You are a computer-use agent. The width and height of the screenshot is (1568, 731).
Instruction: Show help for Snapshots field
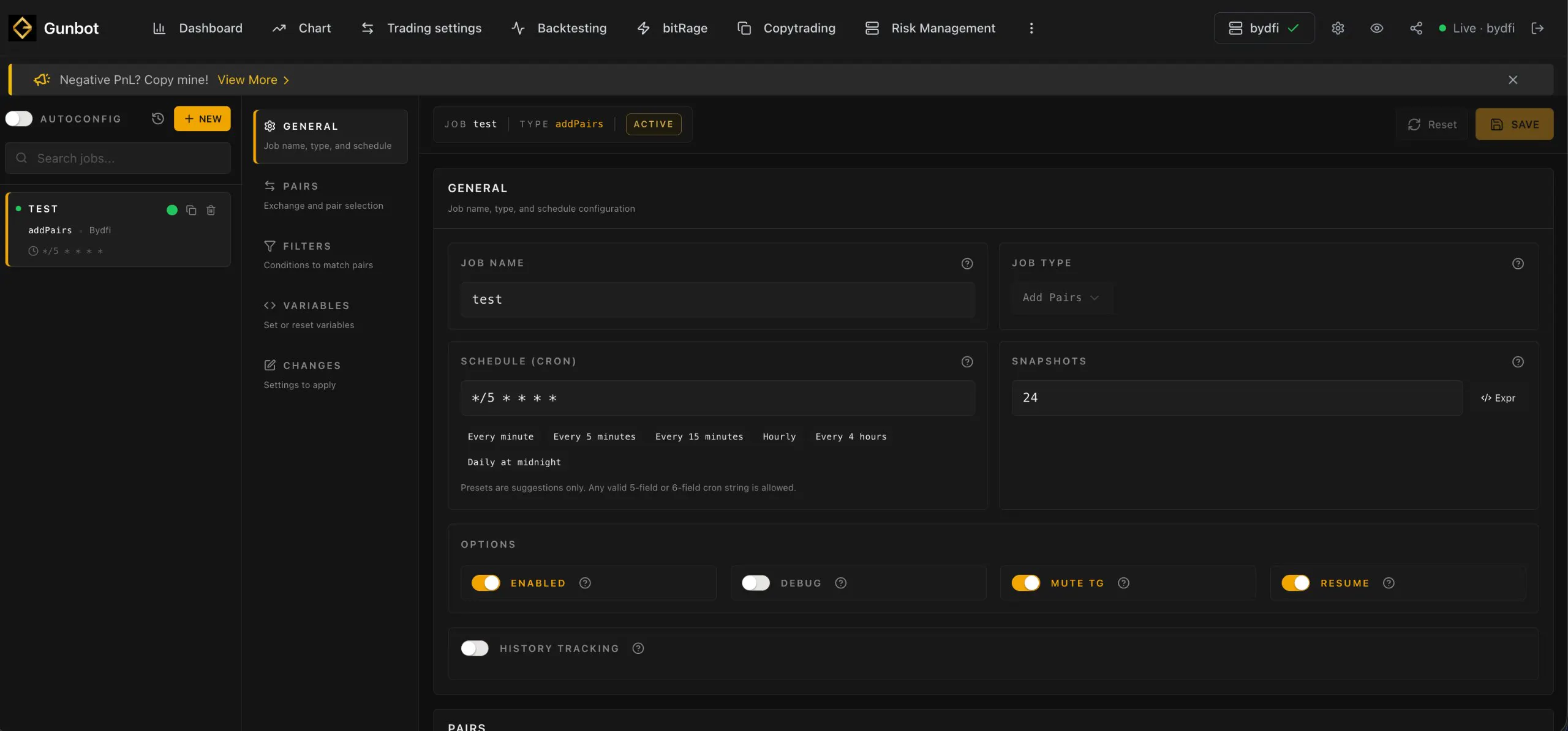pyautogui.click(x=1518, y=362)
